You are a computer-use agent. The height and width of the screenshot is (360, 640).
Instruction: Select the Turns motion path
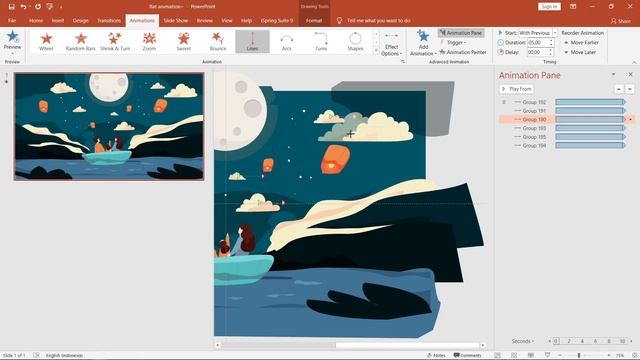pyautogui.click(x=321, y=42)
